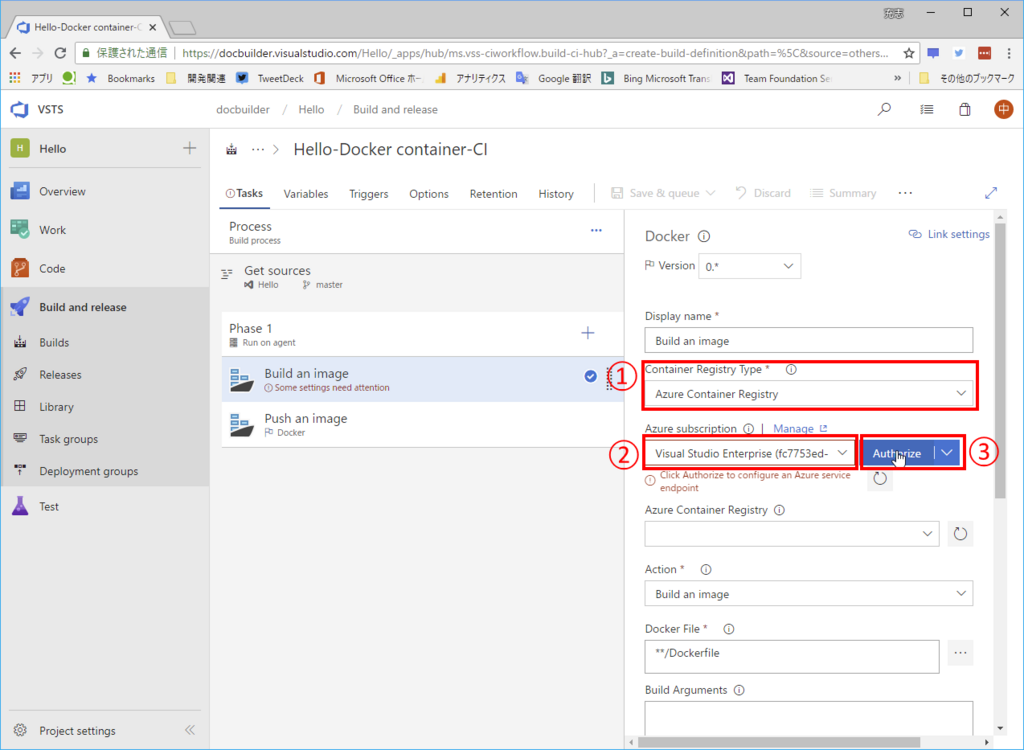Bookmark this page with the star
This screenshot has height=750, width=1024.
908,53
